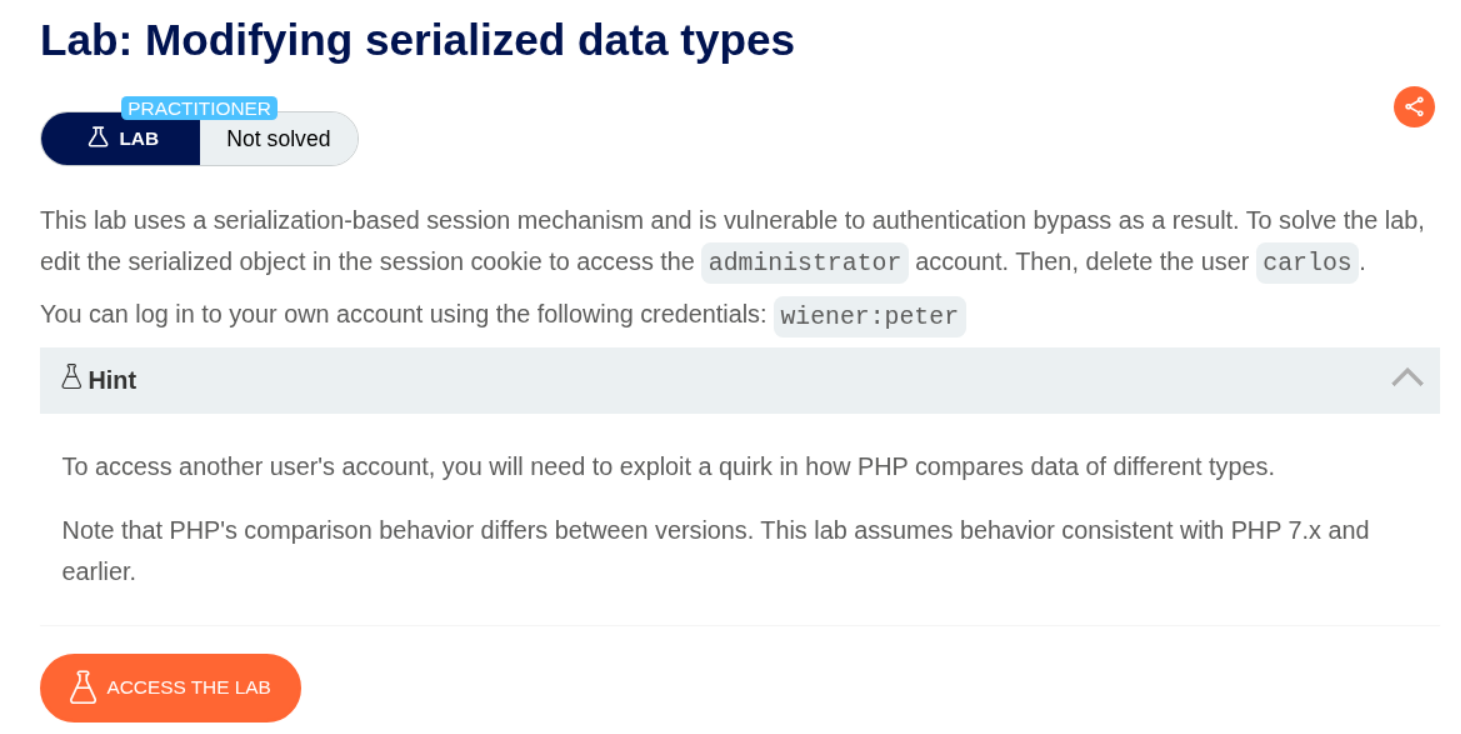Click the divider line below the hint text
Viewport: 1461px width, 734px height.
click(x=740, y=626)
